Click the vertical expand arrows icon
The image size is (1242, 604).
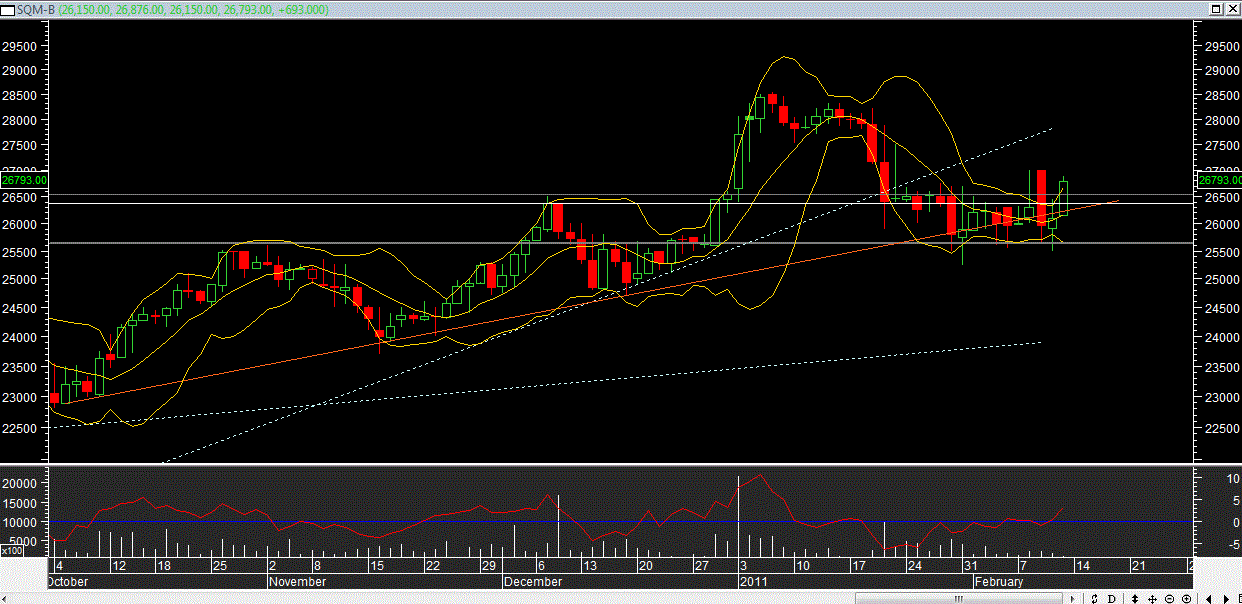tap(1135, 599)
